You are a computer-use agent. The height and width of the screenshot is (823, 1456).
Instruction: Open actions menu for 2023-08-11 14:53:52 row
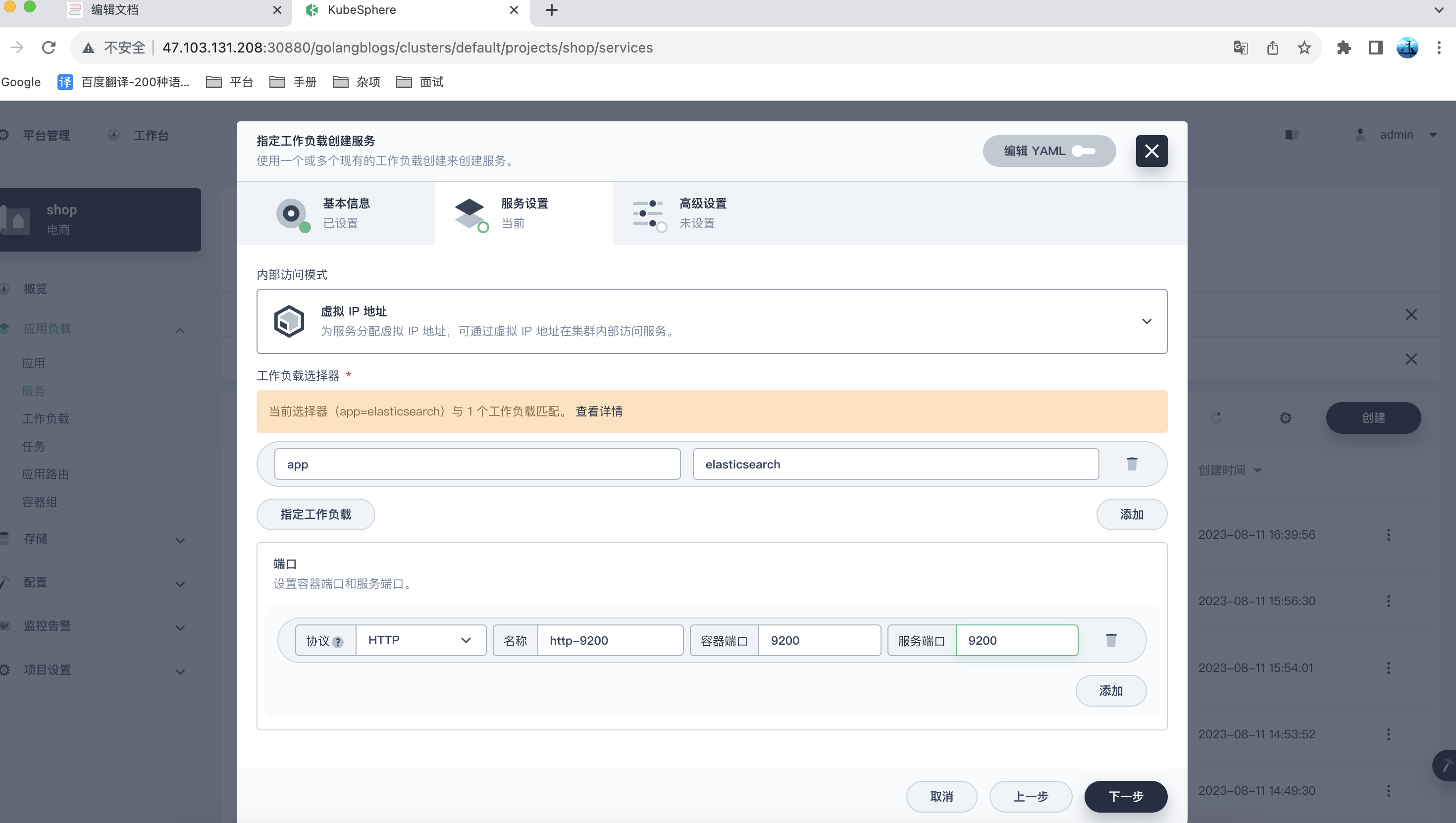coord(1388,734)
